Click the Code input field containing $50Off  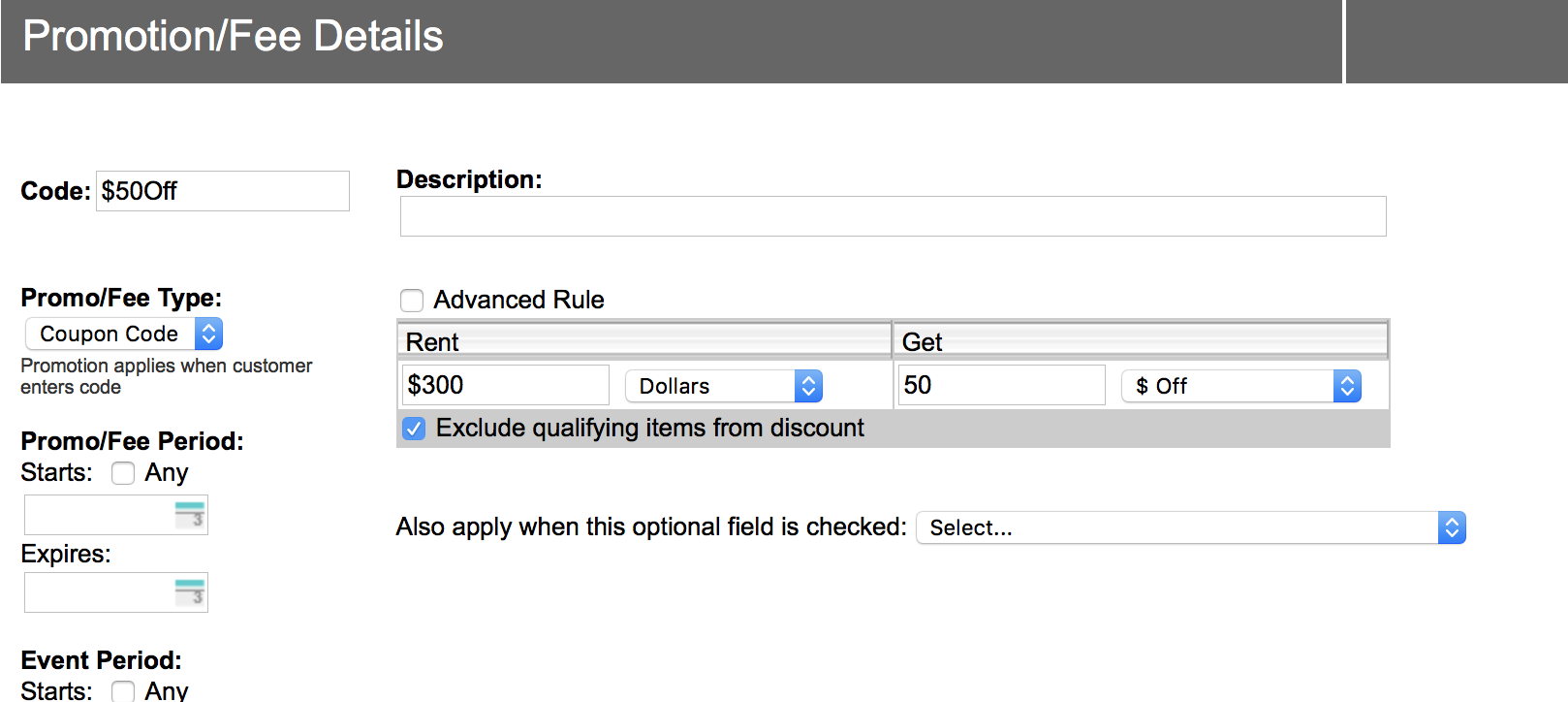click(x=223, y=191)
